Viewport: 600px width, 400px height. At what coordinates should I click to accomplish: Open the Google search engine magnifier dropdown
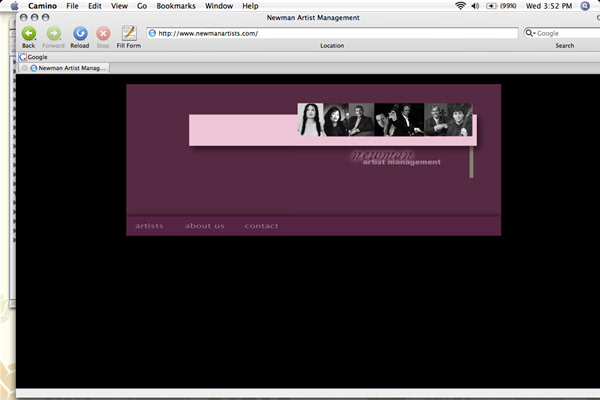click(x=530, y=33)
